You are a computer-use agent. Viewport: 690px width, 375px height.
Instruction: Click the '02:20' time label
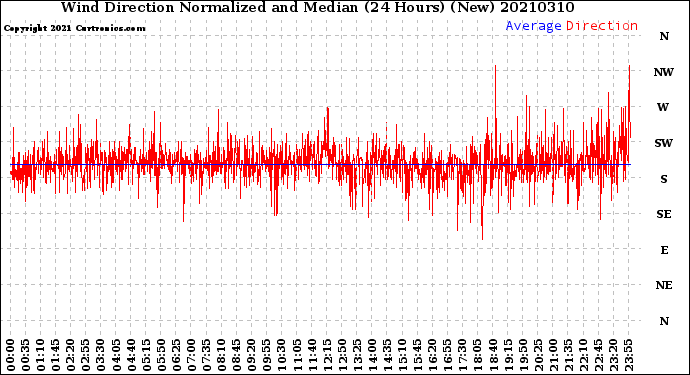tap(71, 355)
